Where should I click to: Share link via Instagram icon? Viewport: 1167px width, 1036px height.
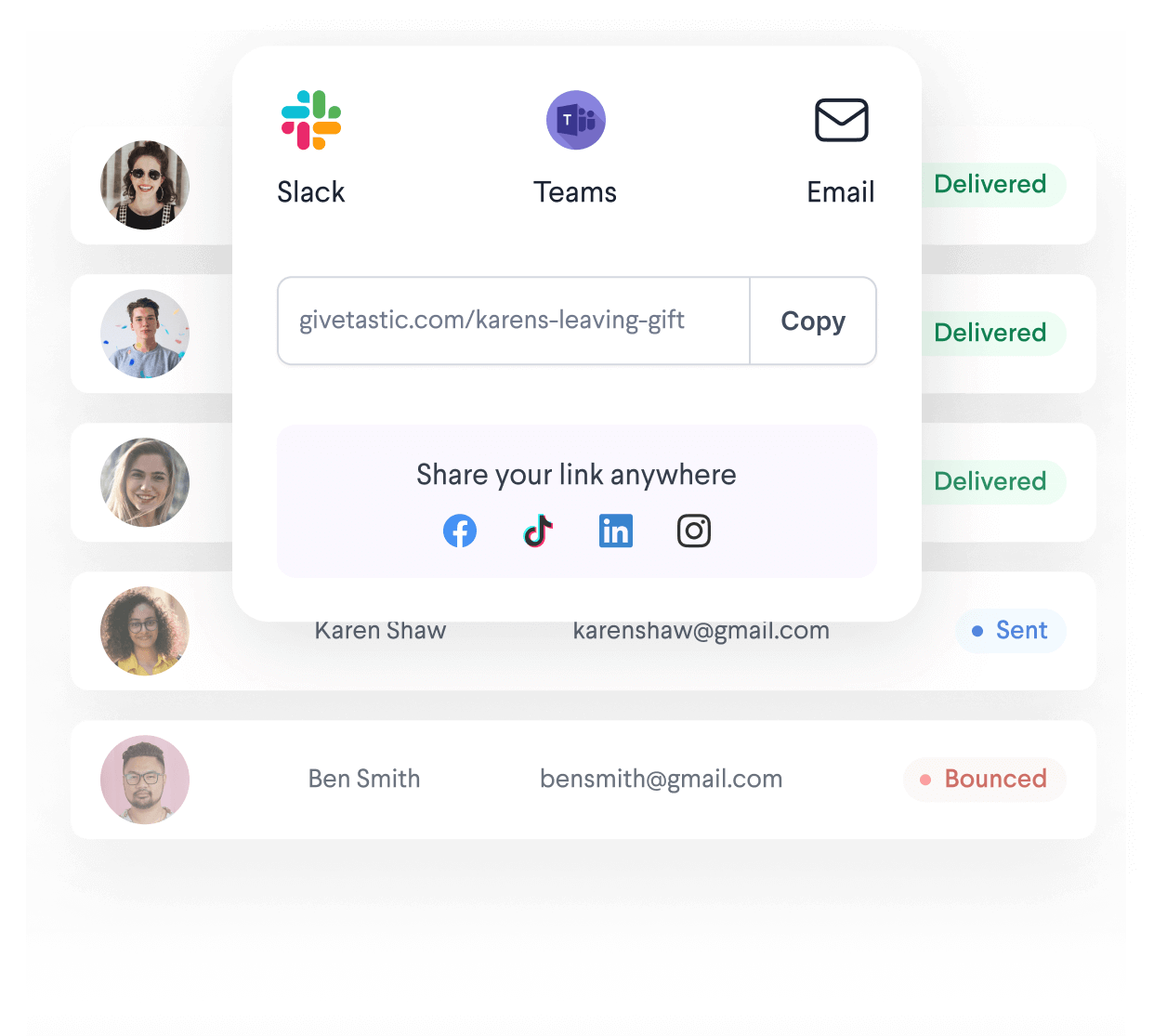[694, 531]
